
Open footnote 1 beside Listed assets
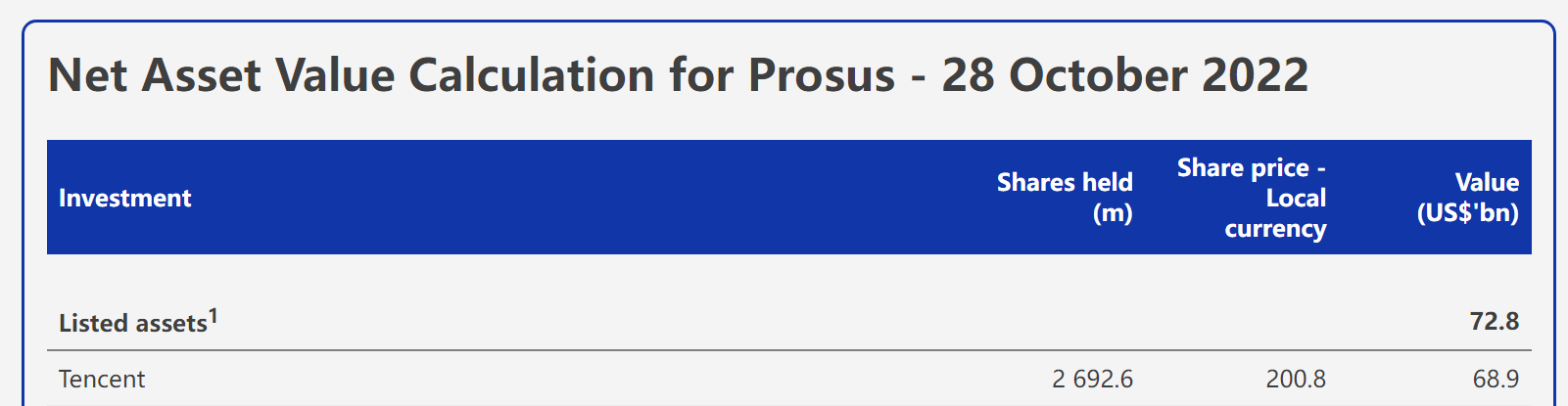point(214,316)
